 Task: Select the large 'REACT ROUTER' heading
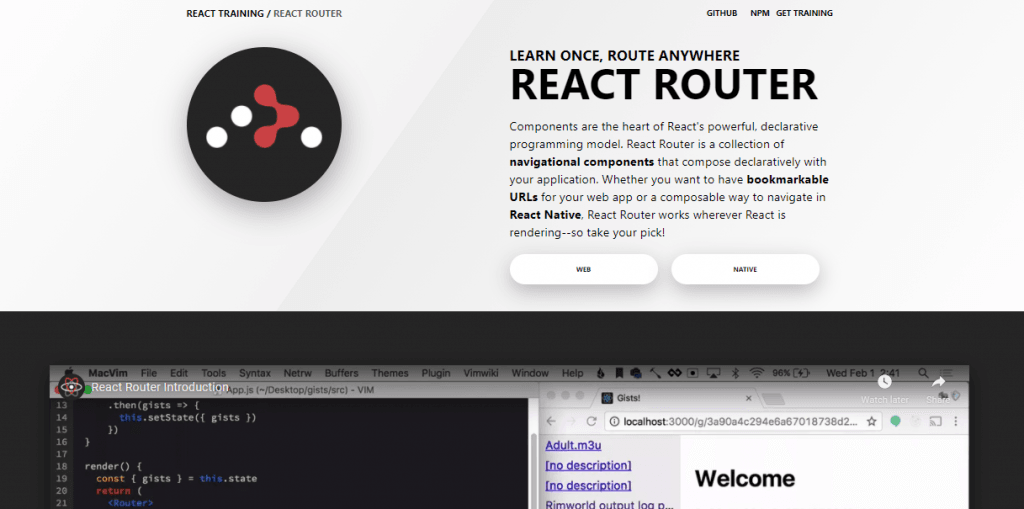coord(663,84)
